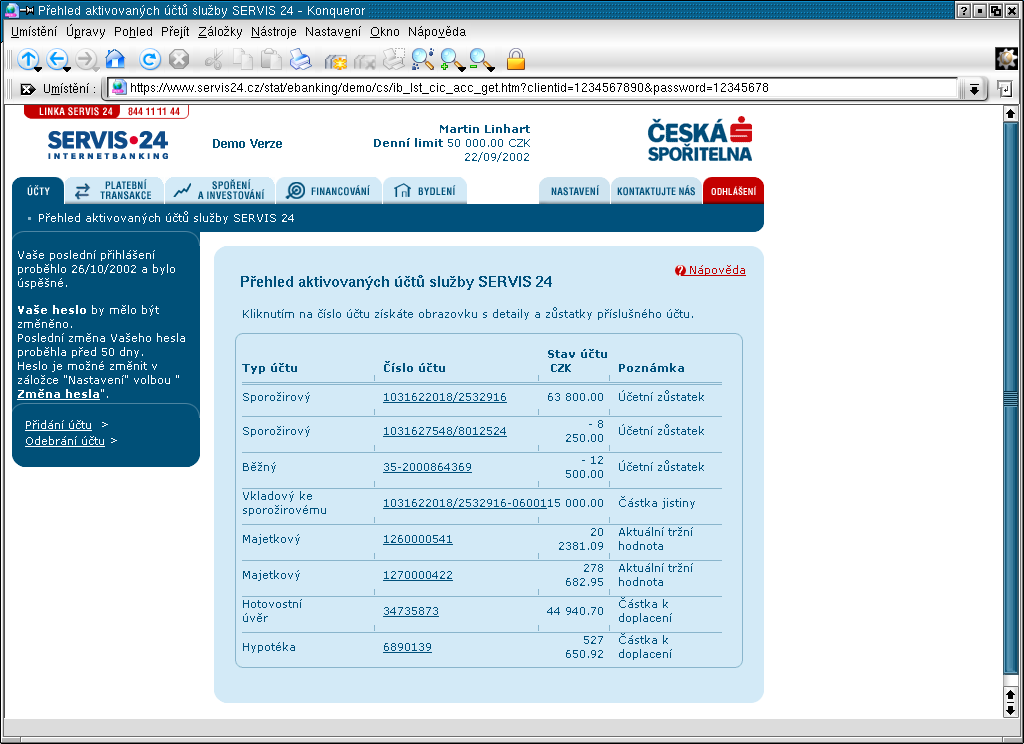Open account 1031622018/2532916 Sporožirový
The width and height of the screenshot is (1024, 744).
click(445, 397)
